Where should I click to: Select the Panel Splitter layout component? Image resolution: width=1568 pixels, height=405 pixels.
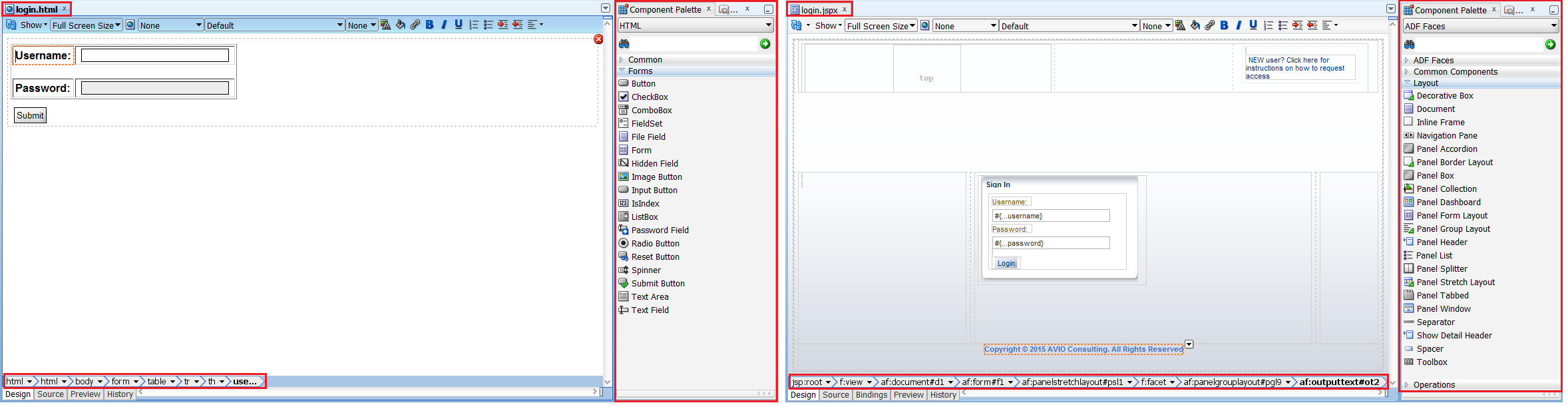point(1442,268)
